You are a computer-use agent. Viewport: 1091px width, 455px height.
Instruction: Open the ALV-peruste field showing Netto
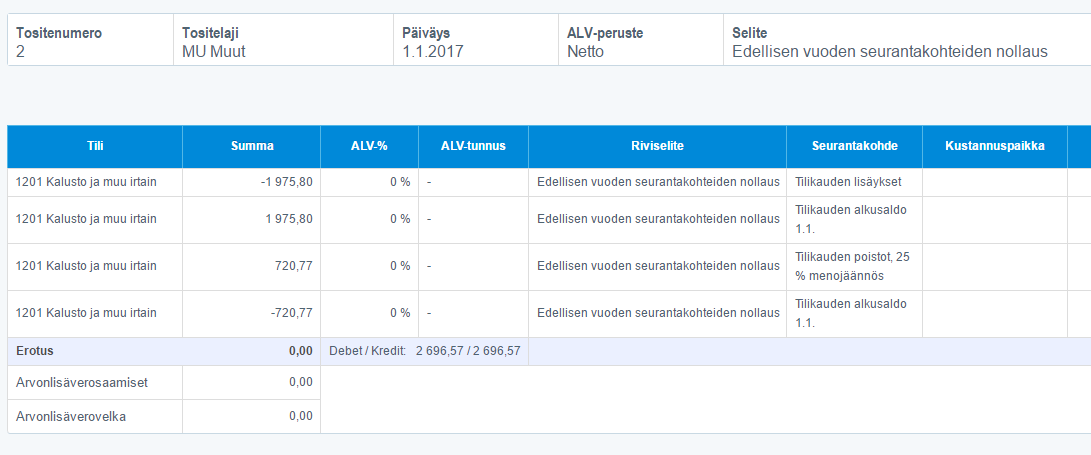pyautogui.click(x=639, y=41)
